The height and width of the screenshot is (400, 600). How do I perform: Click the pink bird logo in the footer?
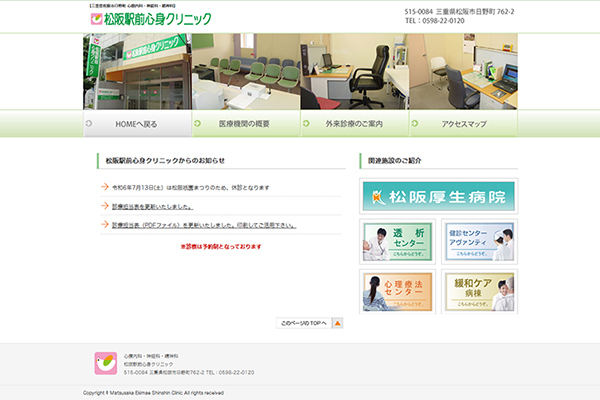(105, 362)
